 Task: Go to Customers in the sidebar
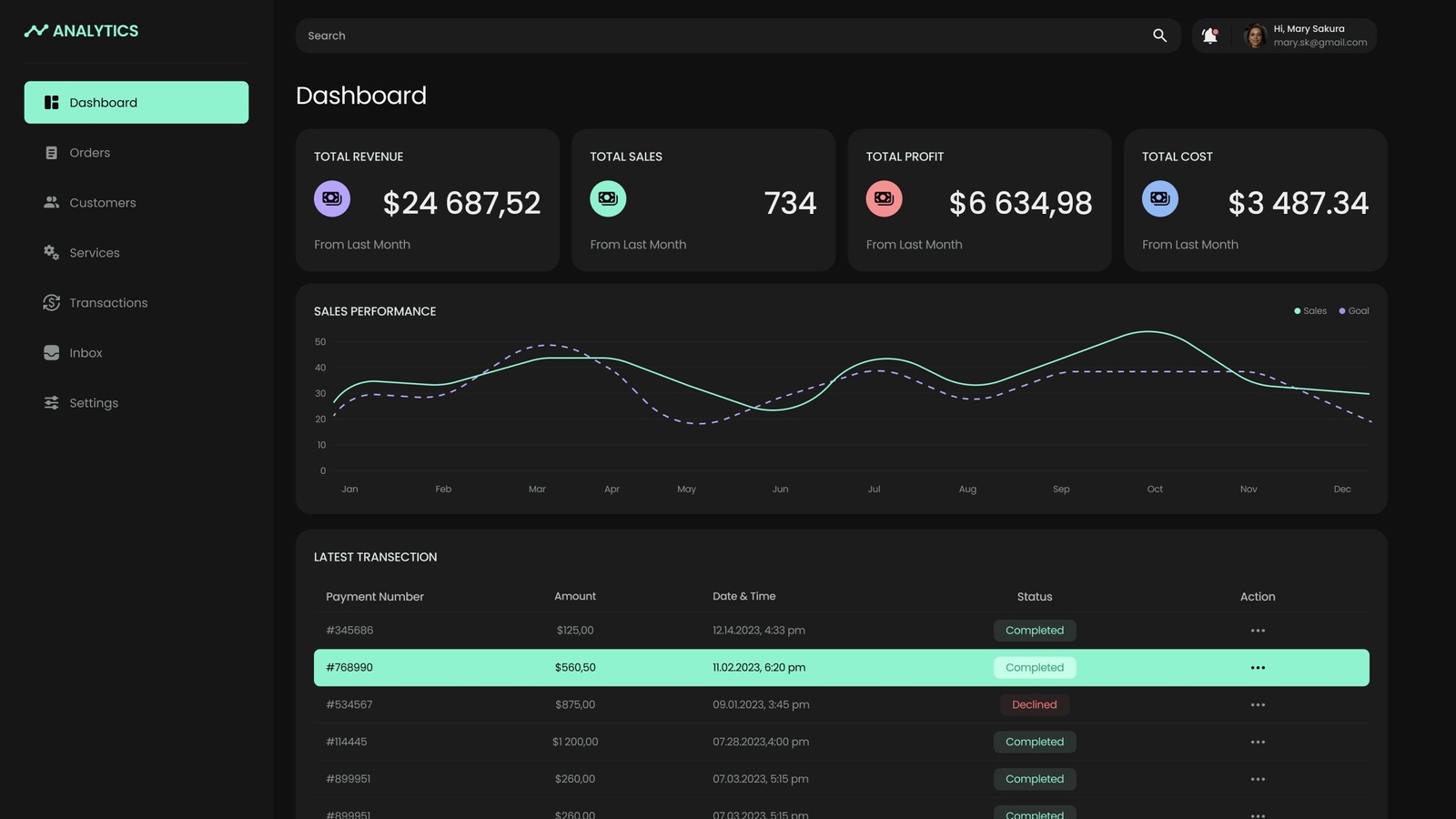[x=102, y=203]
